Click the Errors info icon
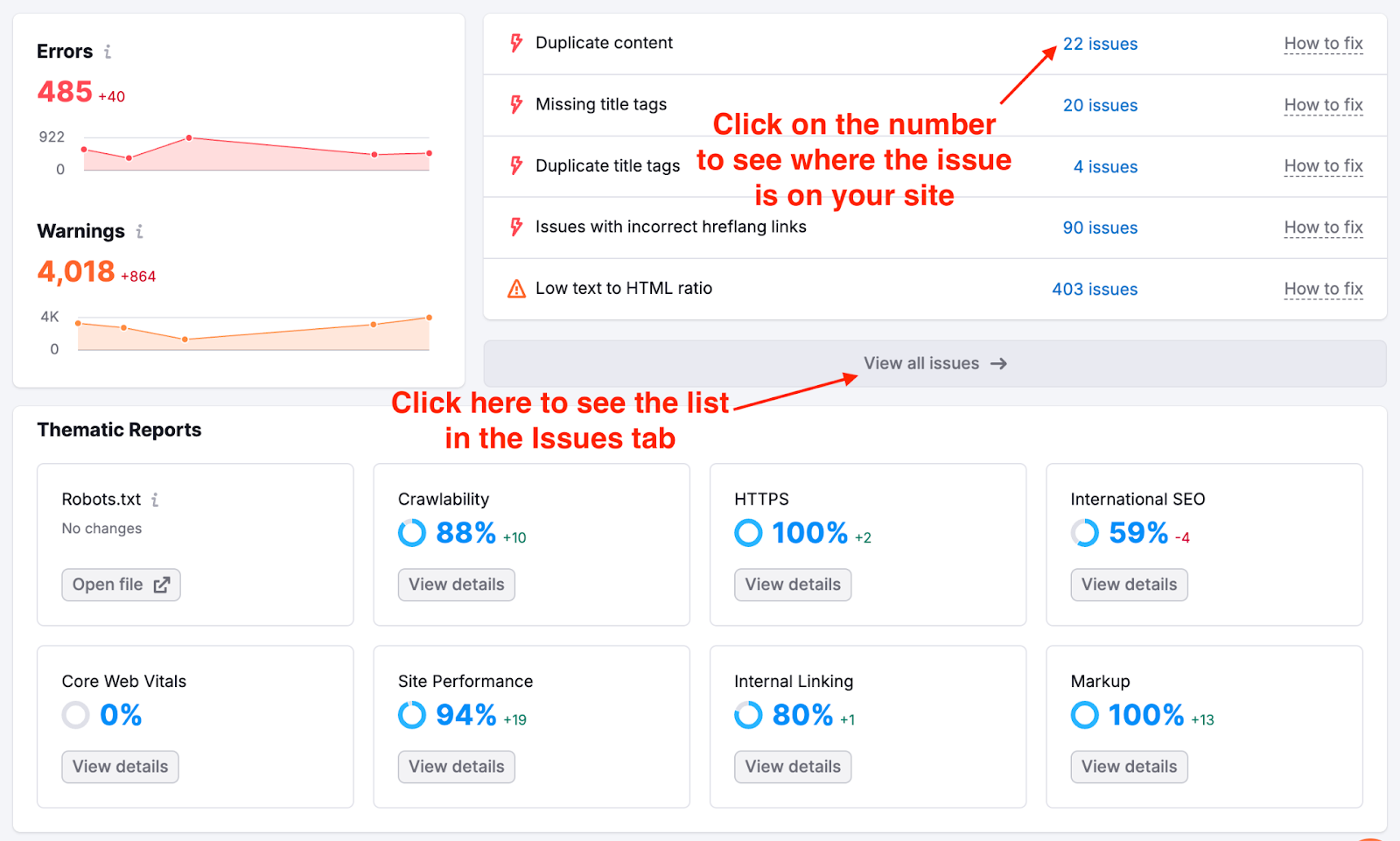Image resolution: width=1400 pixels, height=841 pixels. pos(108,52)
